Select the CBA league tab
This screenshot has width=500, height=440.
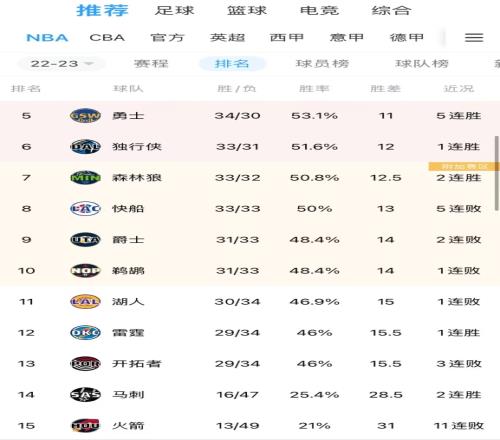pyautogui.click(x=107, y=38)
